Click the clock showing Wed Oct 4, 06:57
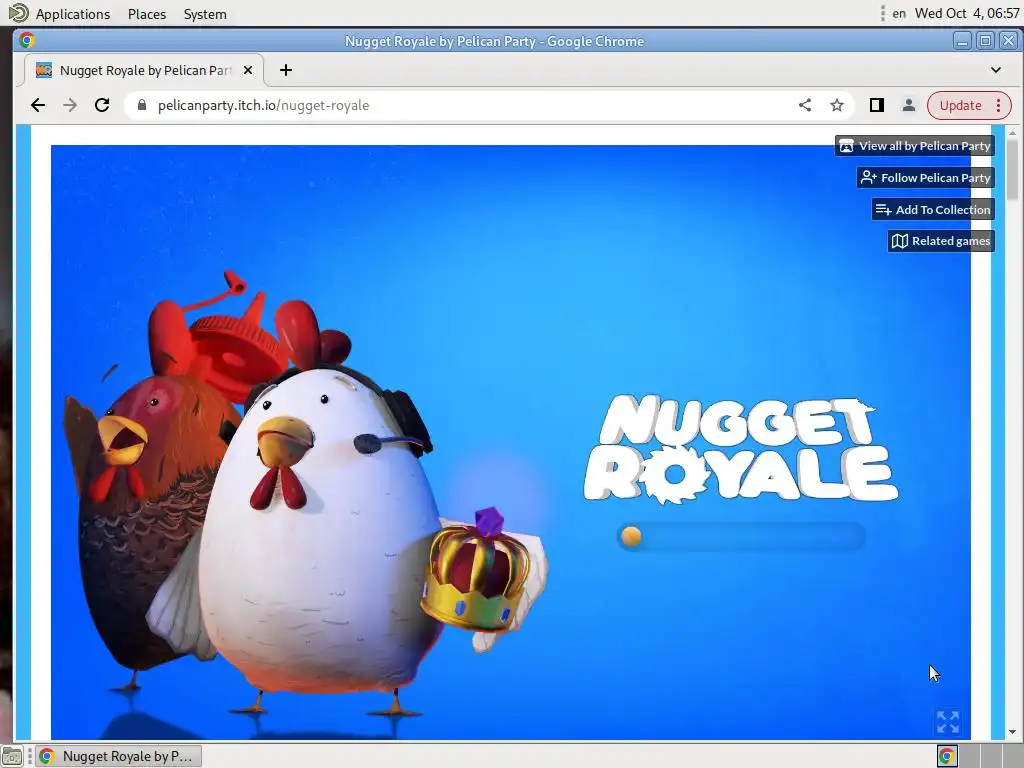Image resolution: width=1024 pixels, height=768 pixels. click(967, 13)
